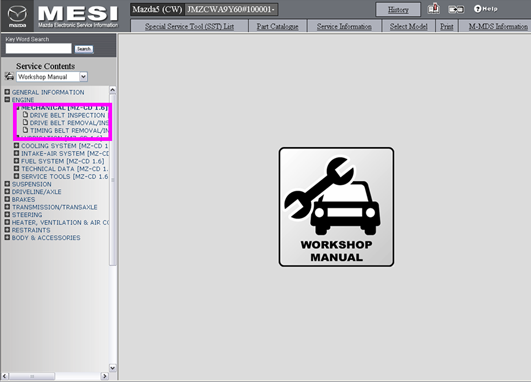Screen dimensions: 531x382
Task: Click the Print tab
Action: (447, 26)
